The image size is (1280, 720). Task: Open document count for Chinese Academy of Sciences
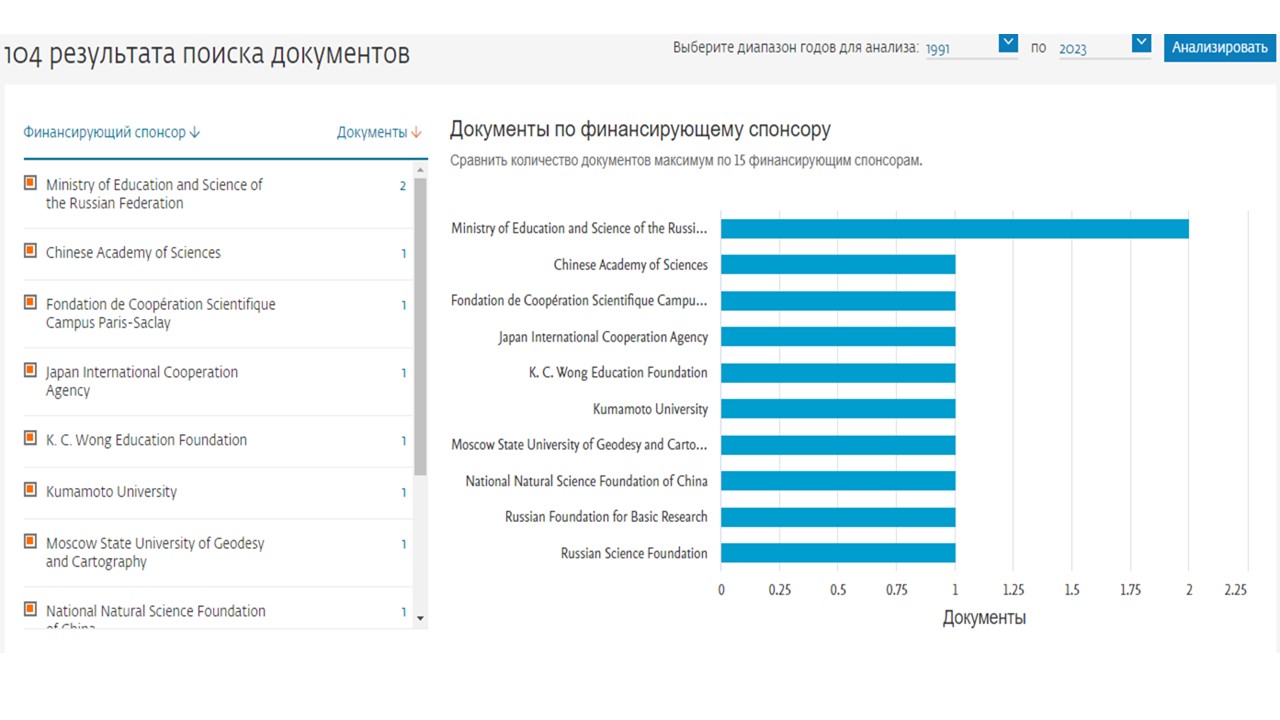(x=403, y=254)
